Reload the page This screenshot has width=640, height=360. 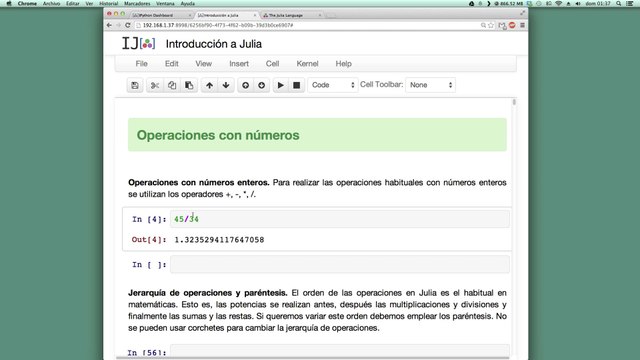[x=128, y=25]
